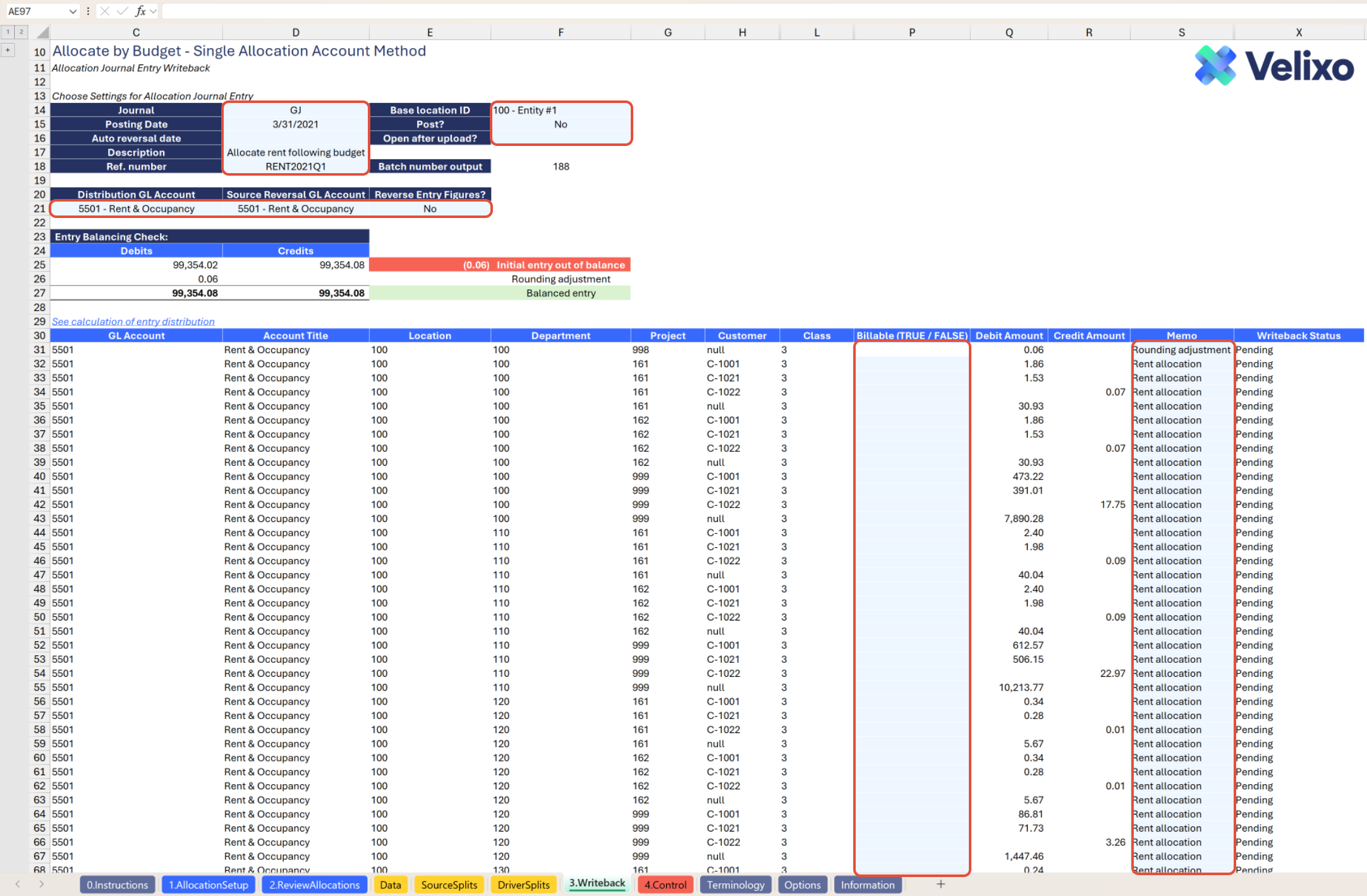Screen dimensions: 1367x896
Task: Select the Post? cell showing No
Action: point(561,124)
